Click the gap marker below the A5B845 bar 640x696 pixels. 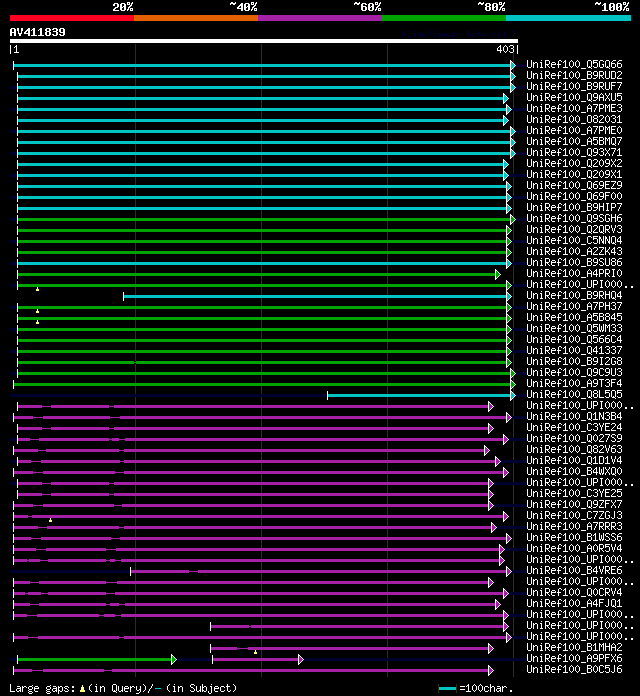point(38,322)
